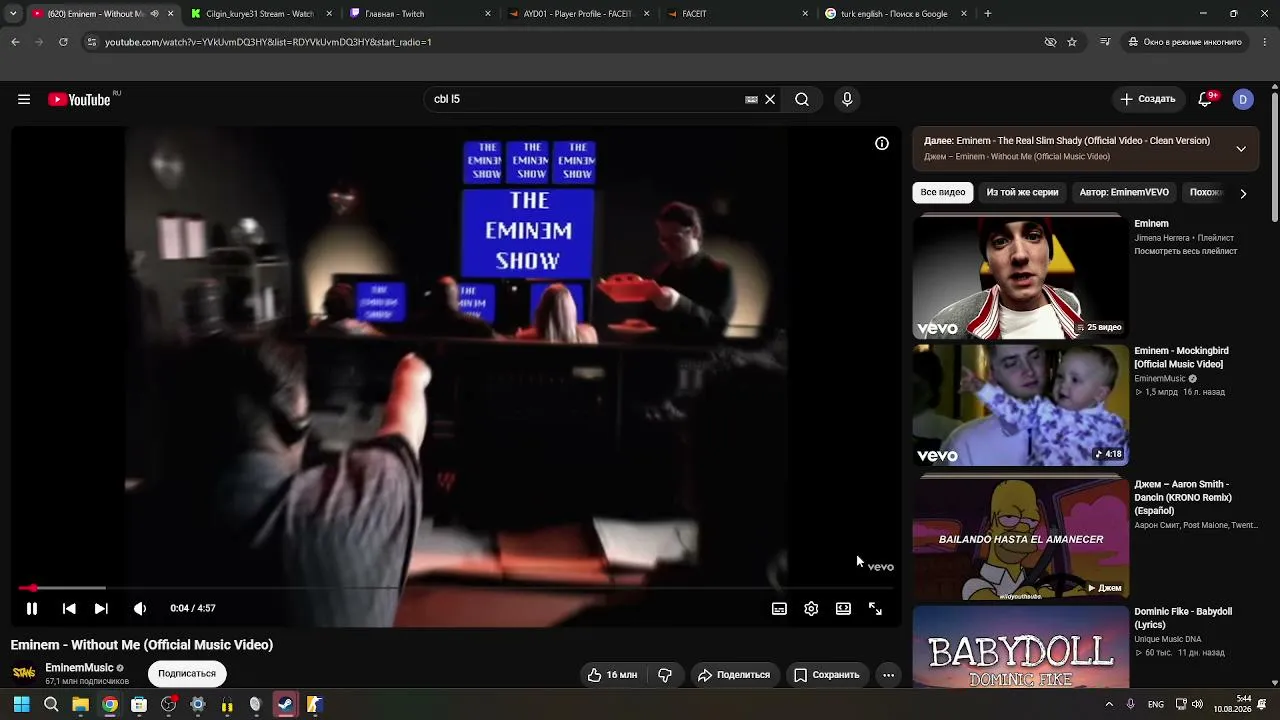Screen dimensions: 1280x720
Task: Open the account avatar menu
Action: click(1243, 99)
